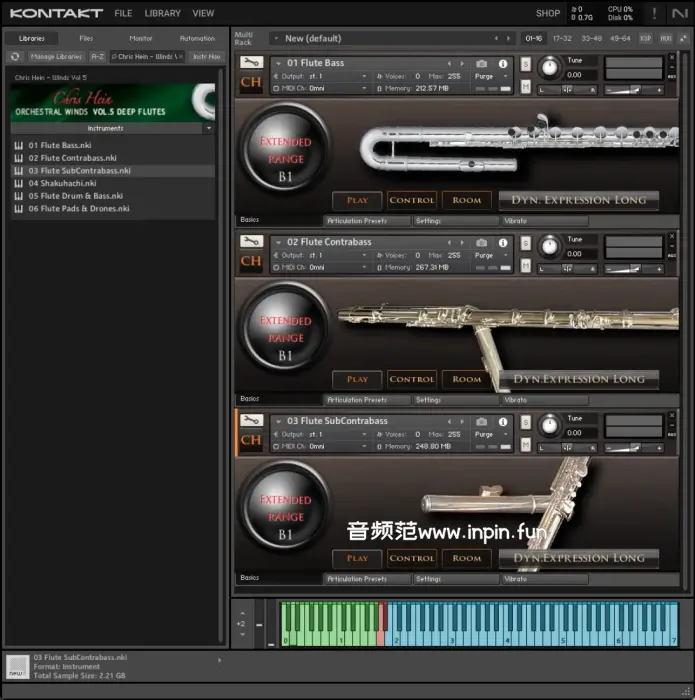Open wrench edit mode for 01 Flute Bass
This screenshot has width=695, height=700.
coord(251,63)
